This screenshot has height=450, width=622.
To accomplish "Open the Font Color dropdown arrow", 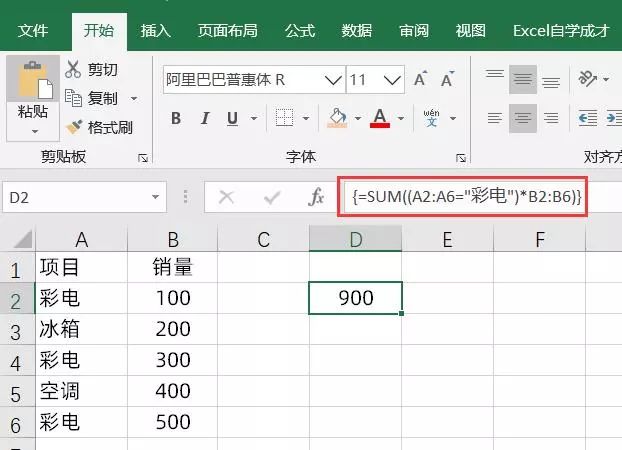I will (401, 118).
